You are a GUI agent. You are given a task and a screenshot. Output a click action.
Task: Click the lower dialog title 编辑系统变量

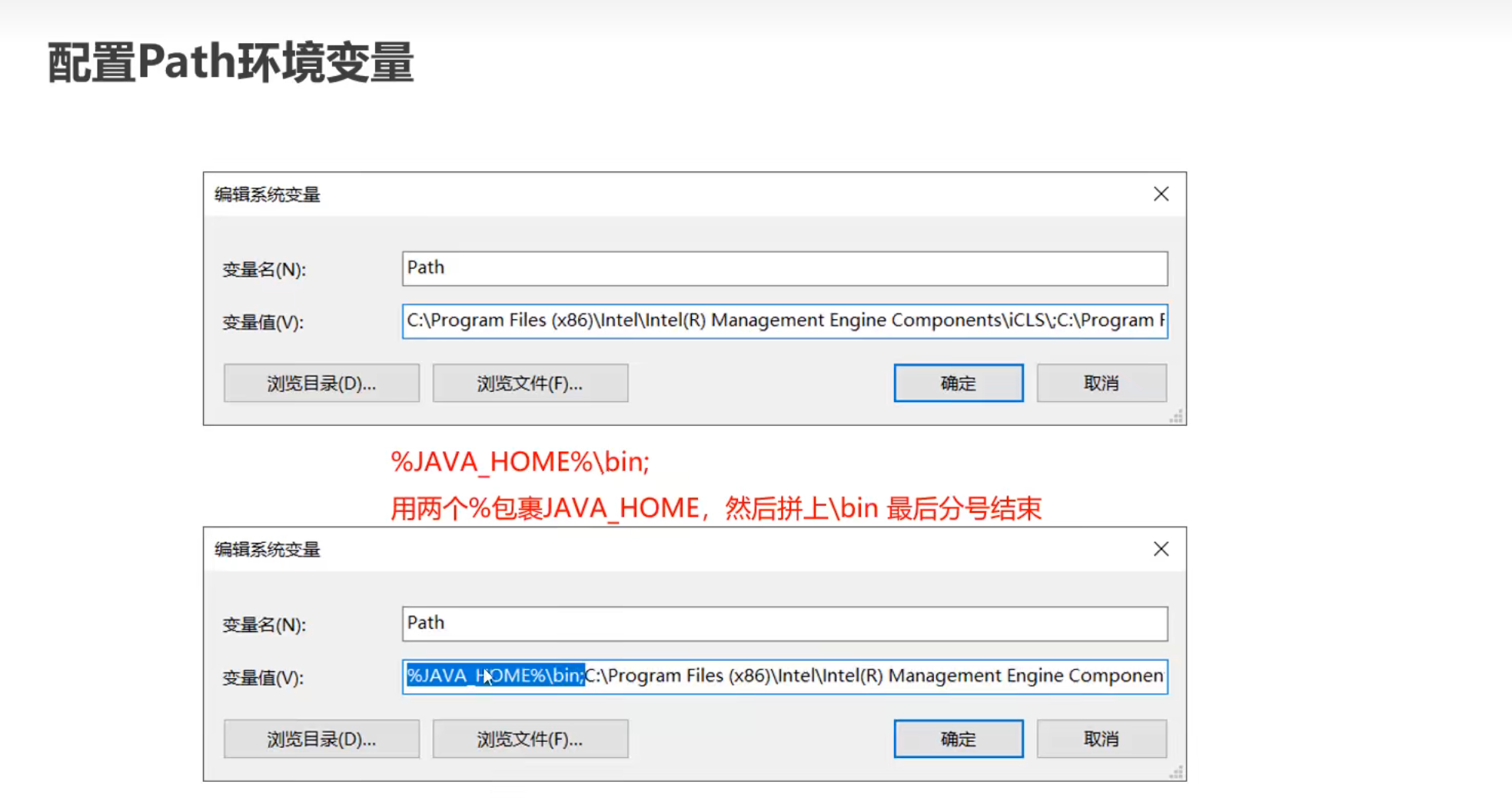coord(267,550)
